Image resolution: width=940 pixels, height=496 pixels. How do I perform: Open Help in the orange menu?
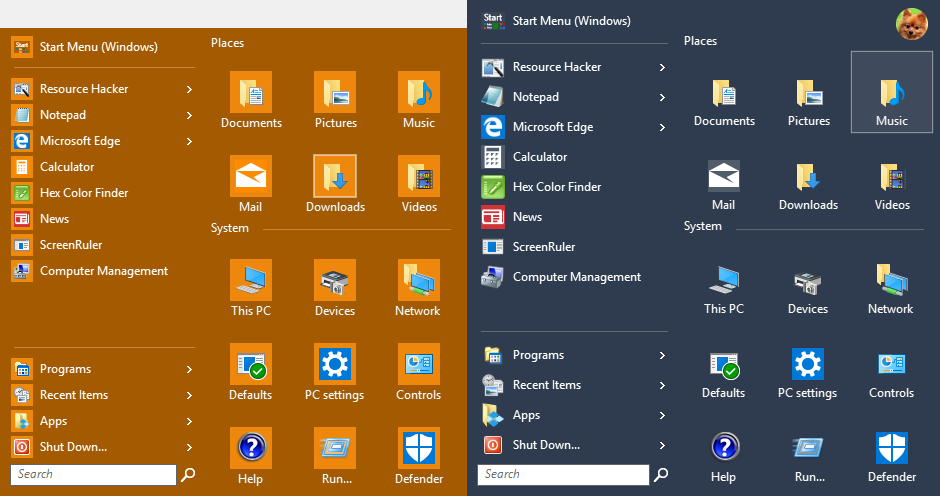coord(251,456)
